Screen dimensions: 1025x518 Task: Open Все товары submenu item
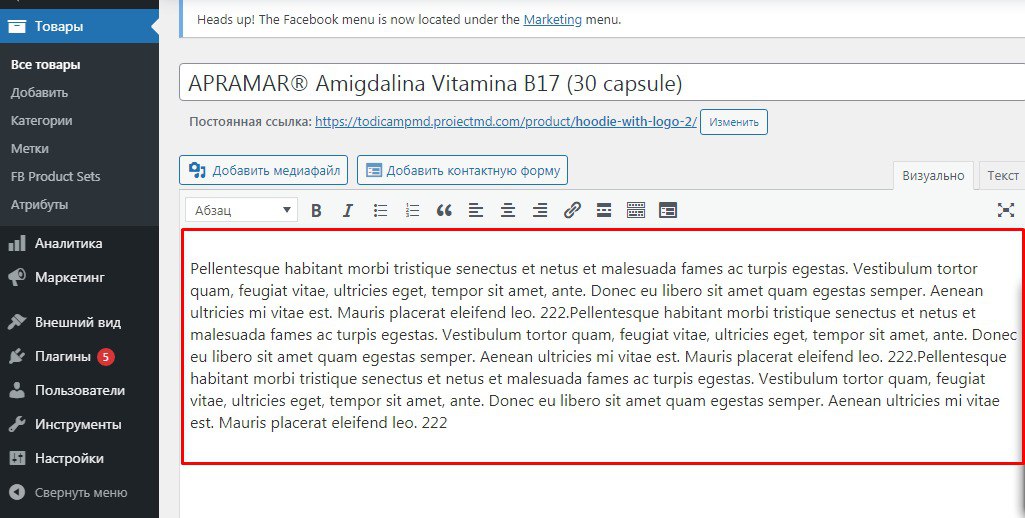coord(46,65)
